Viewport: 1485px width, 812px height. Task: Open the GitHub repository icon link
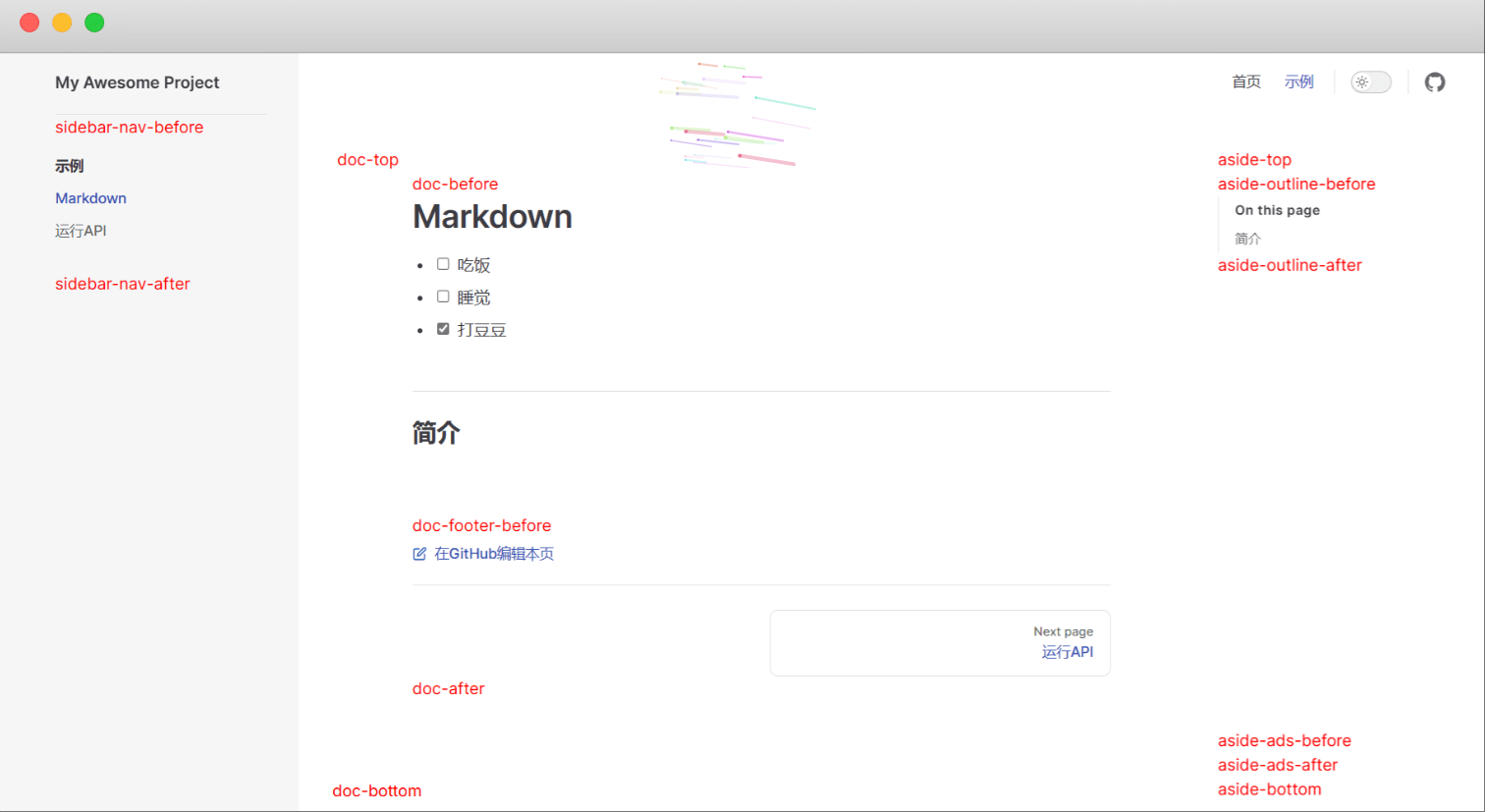tap(1435, 82)
